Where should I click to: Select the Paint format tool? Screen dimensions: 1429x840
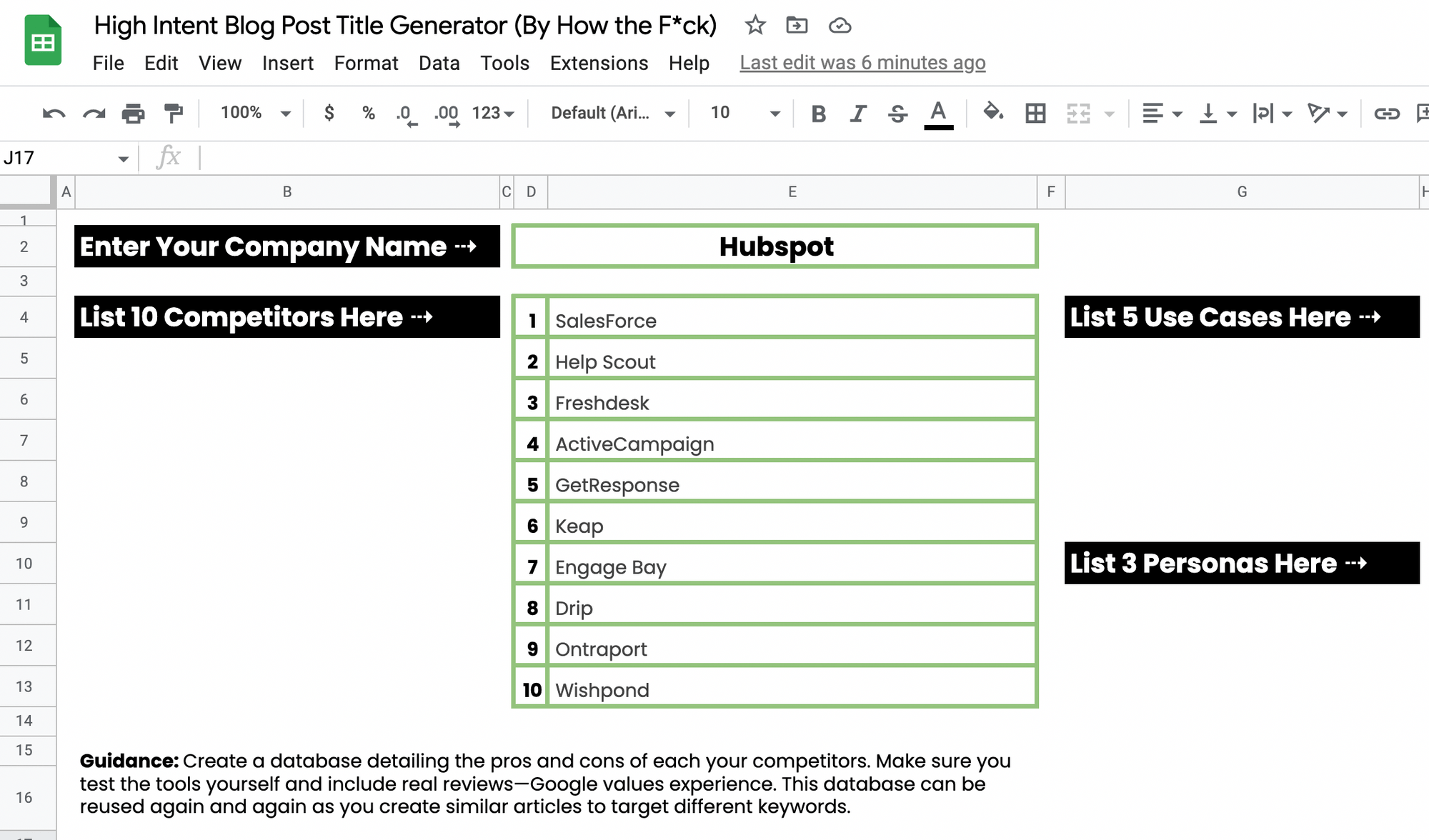tap(174, 113)
